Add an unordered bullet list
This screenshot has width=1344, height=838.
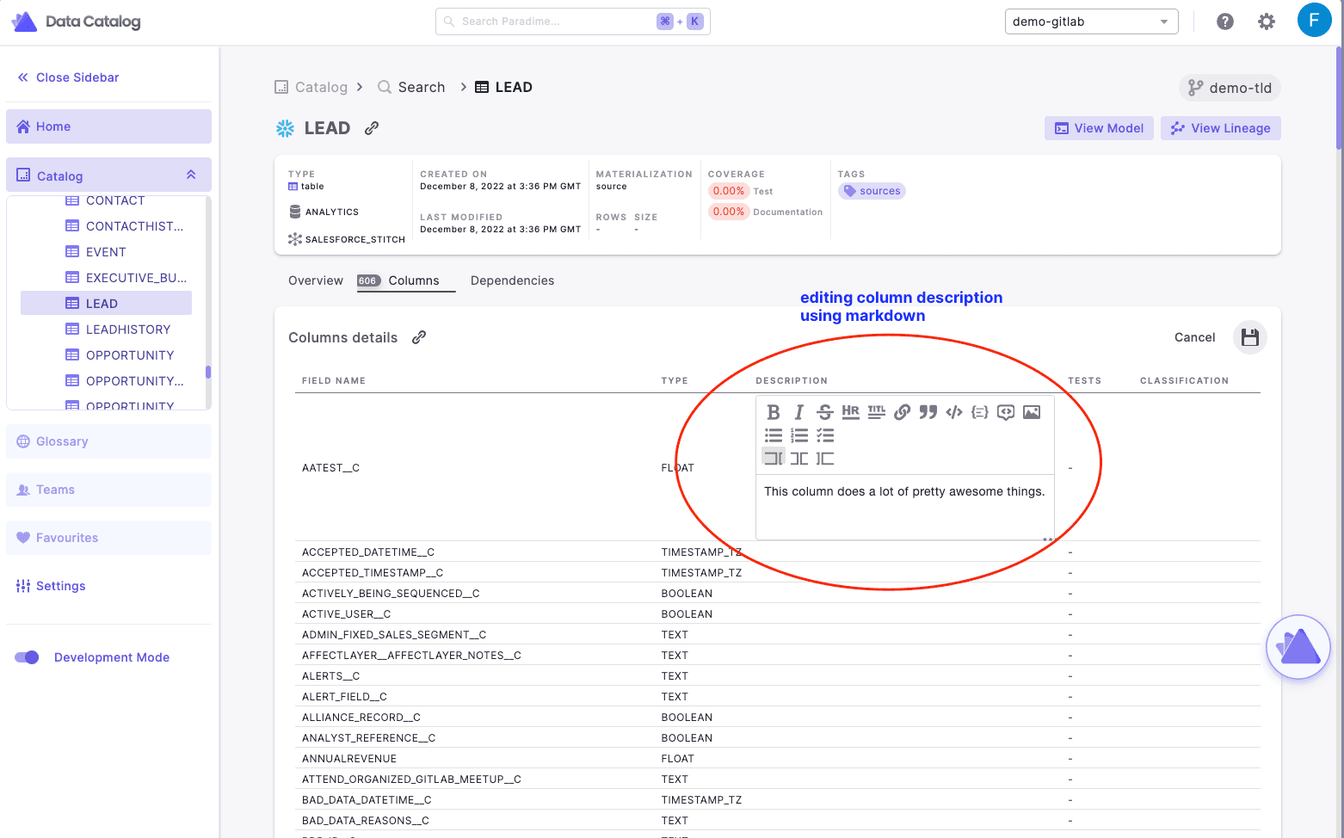pyautogui.click(x=773, y=435)
